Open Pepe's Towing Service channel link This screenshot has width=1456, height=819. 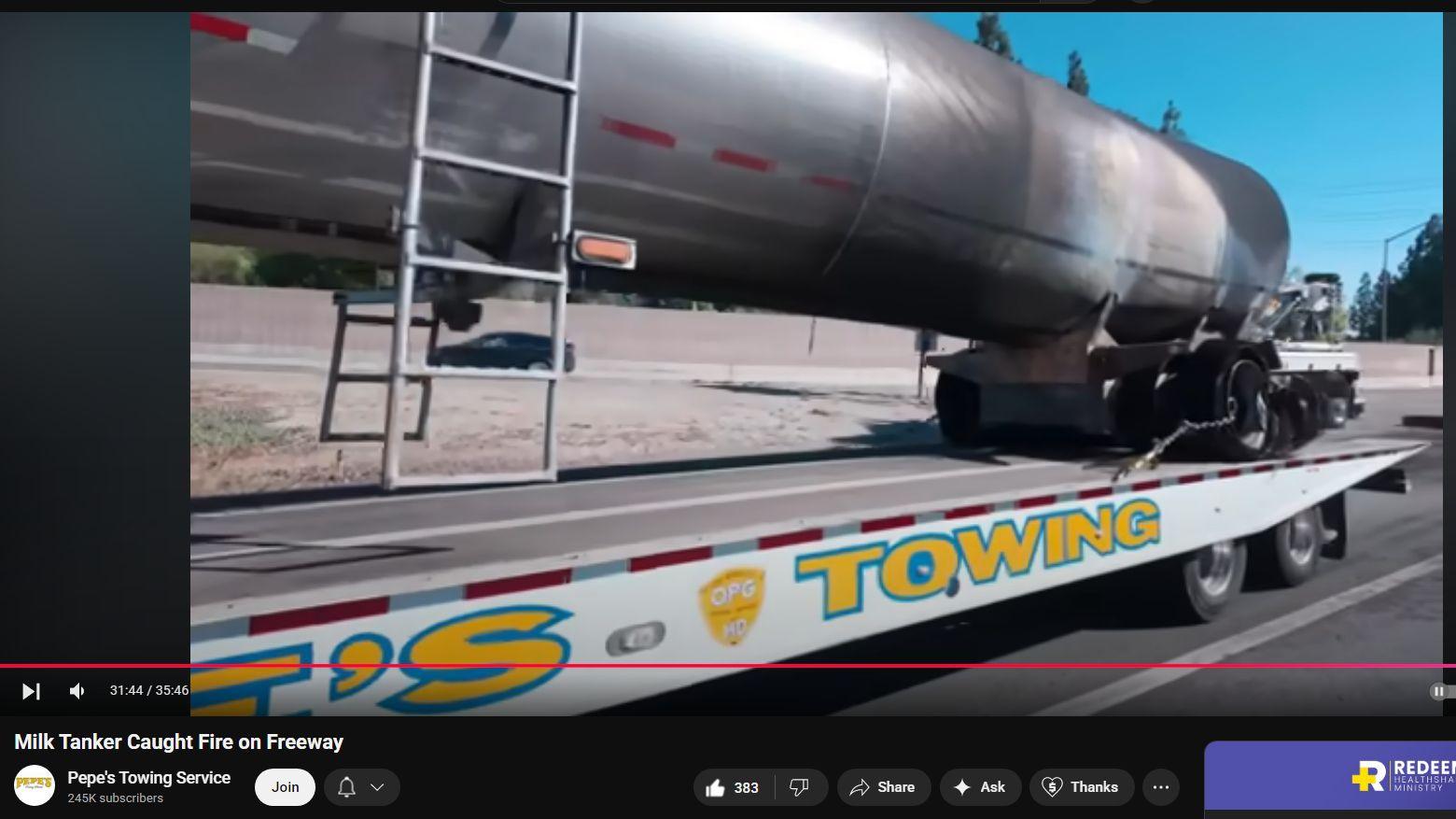tap(148, 777)
